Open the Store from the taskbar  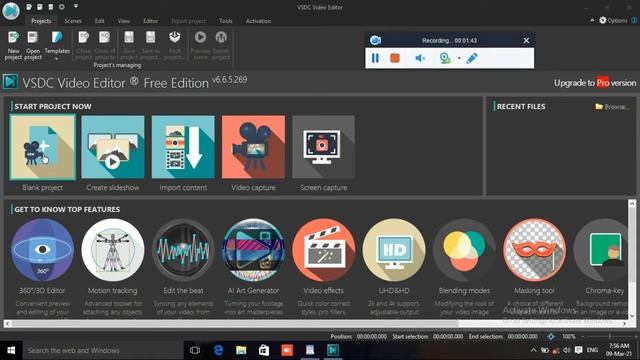tap(264, 350)
